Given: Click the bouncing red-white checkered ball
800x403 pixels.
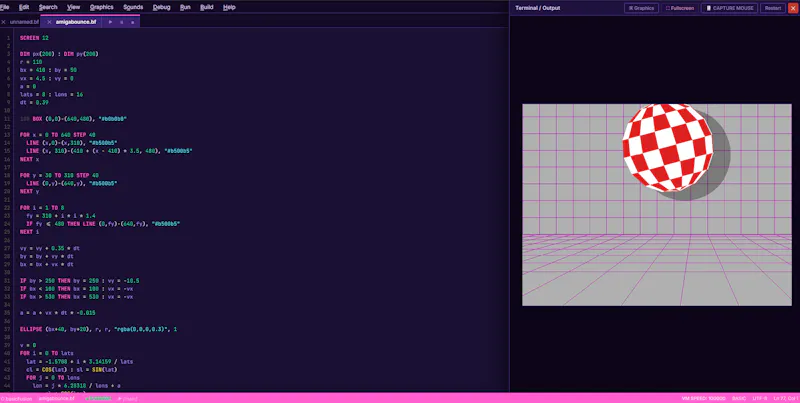Looking at the screenshot, I should tap(667, 147).
